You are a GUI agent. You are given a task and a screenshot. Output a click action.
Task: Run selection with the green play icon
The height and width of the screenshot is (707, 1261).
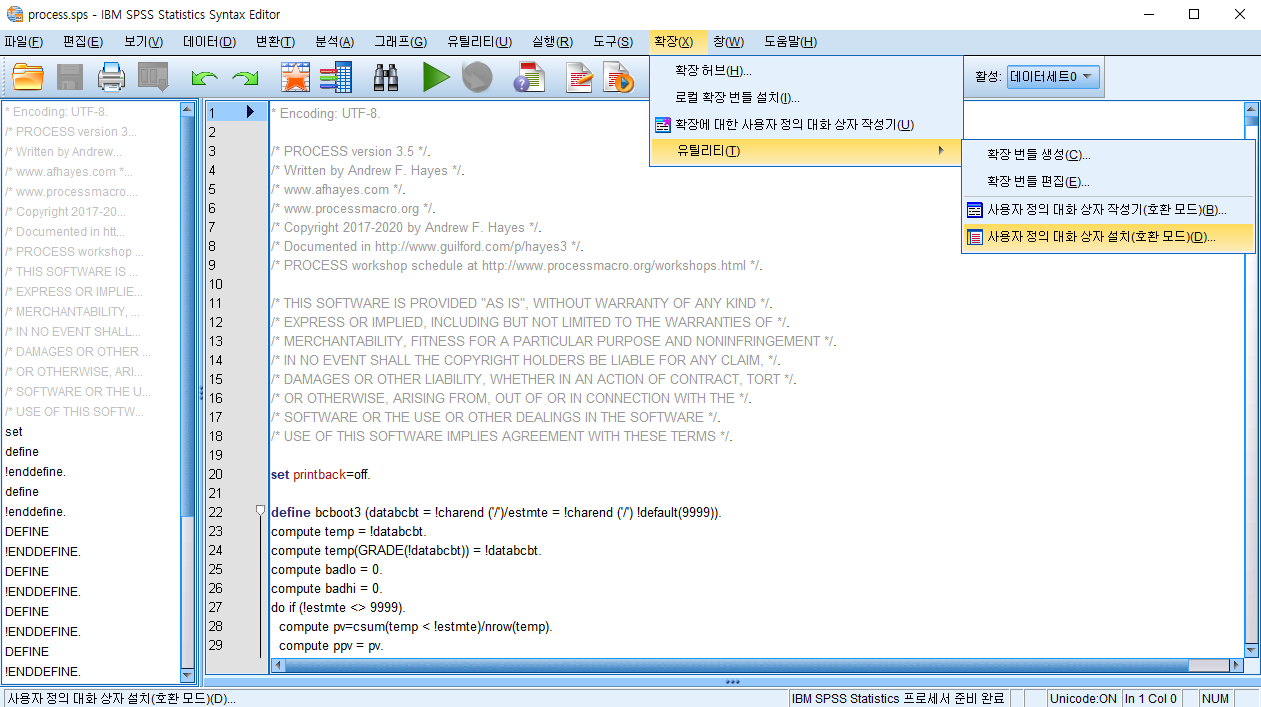[x=435, y=77]
